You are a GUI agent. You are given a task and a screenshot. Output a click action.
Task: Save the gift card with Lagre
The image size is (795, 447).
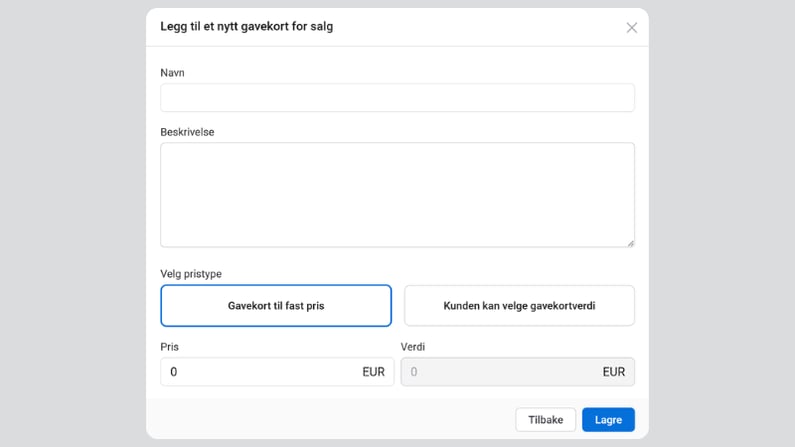point(608,420)
